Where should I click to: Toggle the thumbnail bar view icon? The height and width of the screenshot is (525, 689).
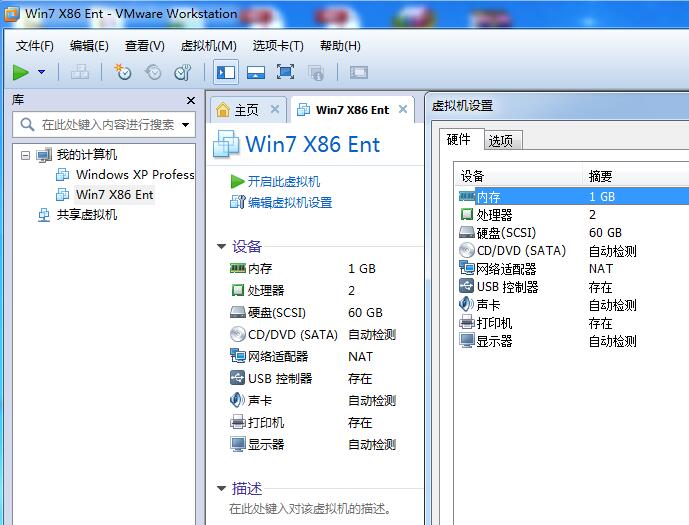click(x=255, y=72)
